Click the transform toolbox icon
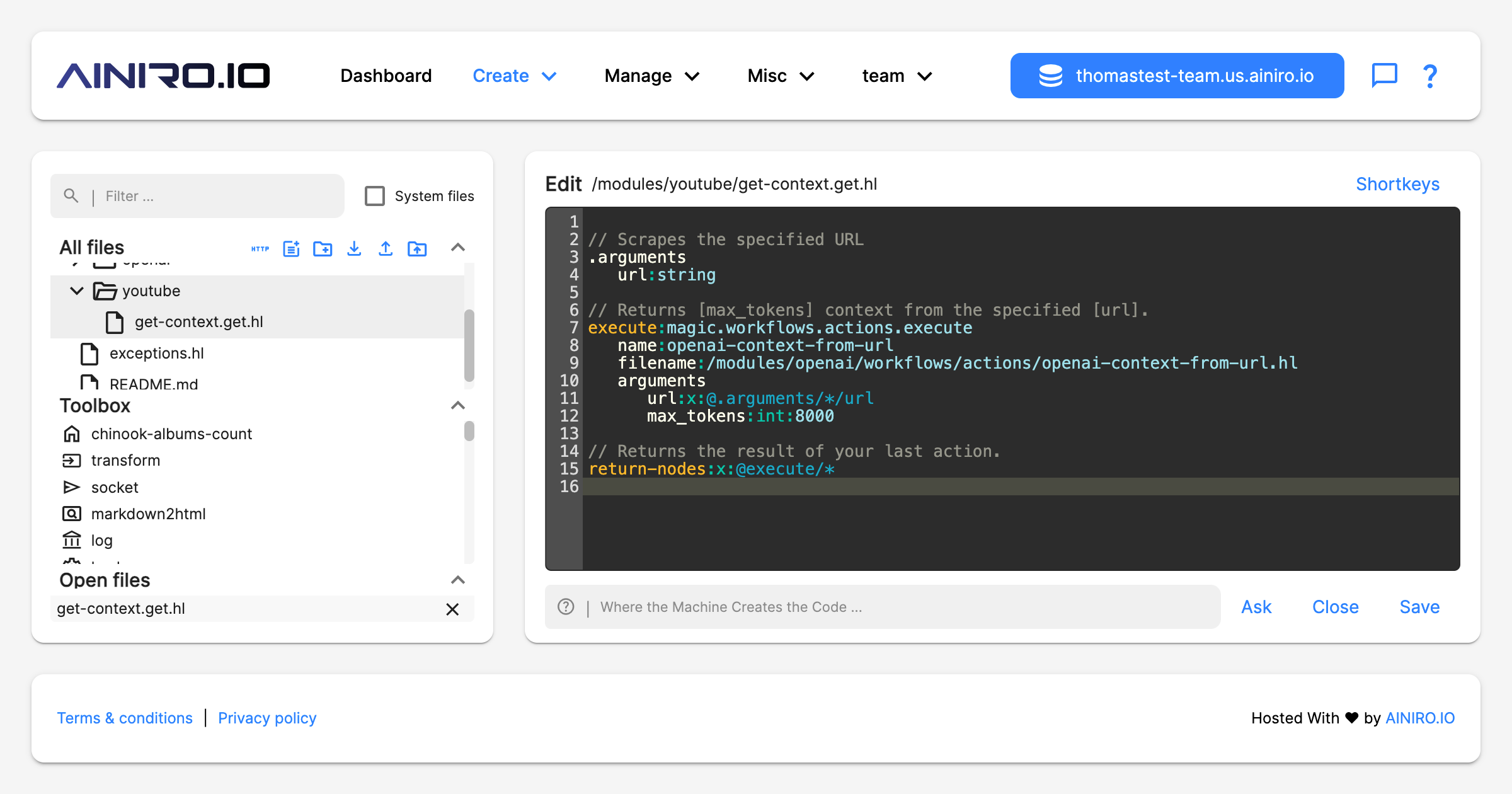 [72, 461]
